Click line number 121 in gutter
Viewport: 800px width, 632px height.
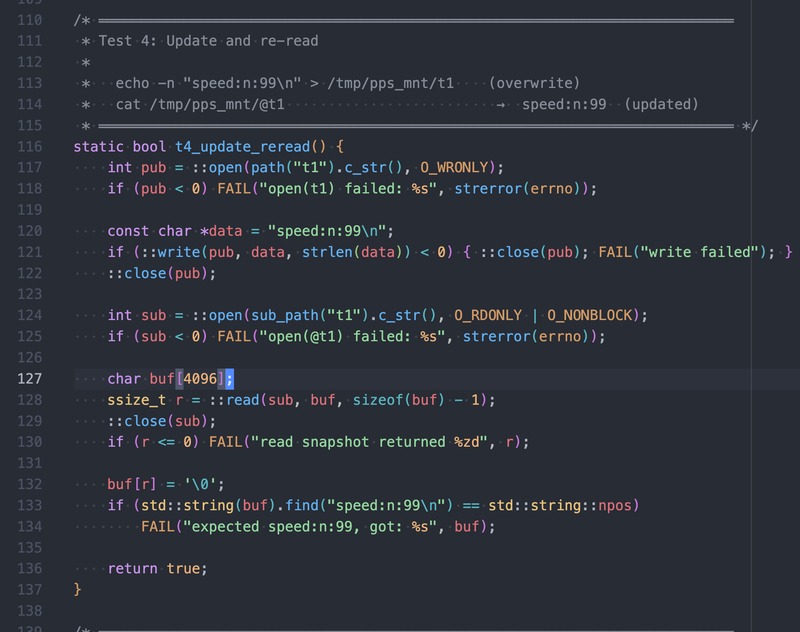click(x=30, y=252)
